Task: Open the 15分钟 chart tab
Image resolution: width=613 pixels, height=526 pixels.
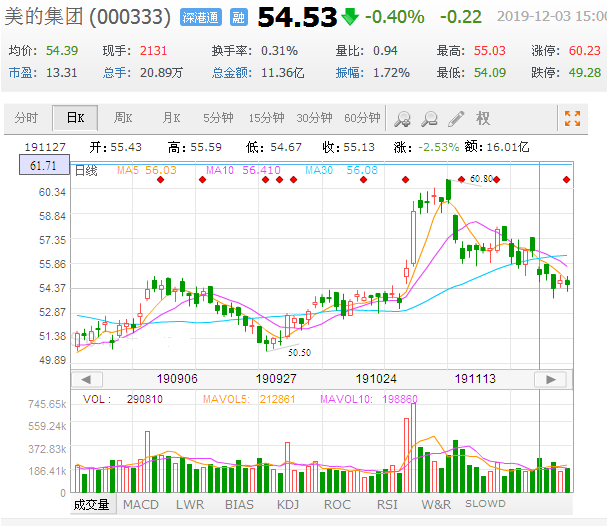Action: click(x=266, y=118)
